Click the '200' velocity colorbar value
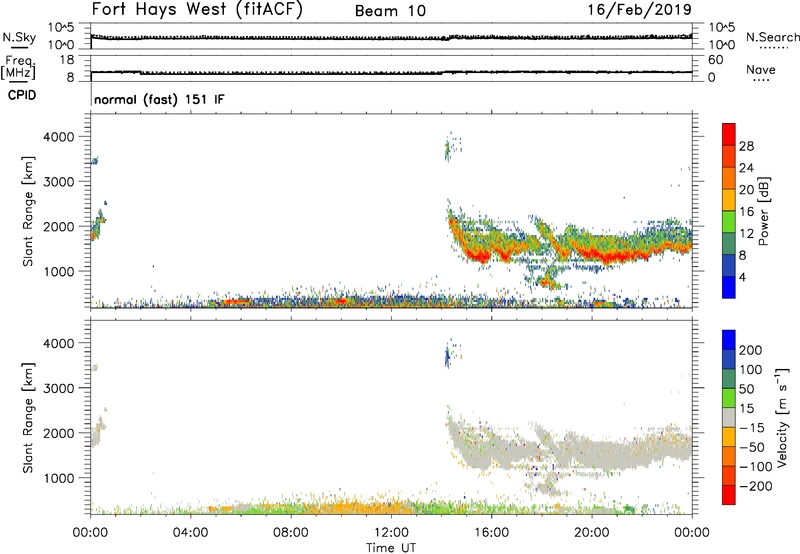Image resolution: width=800 pixels, height=554 pixels. (x=751, y=350)
